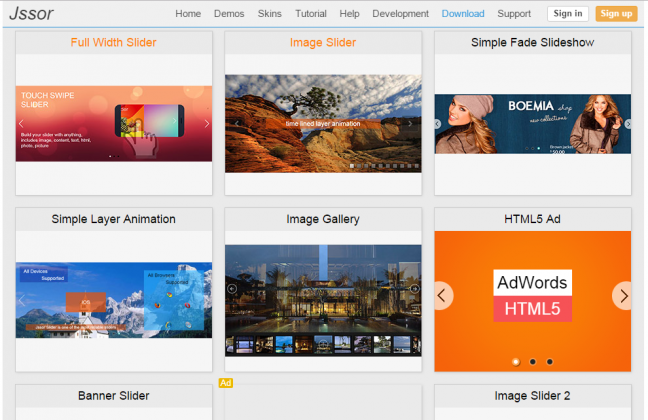Click the orange Sign up button
This screenshot has height=420, width=648.
tap(616, 14)
